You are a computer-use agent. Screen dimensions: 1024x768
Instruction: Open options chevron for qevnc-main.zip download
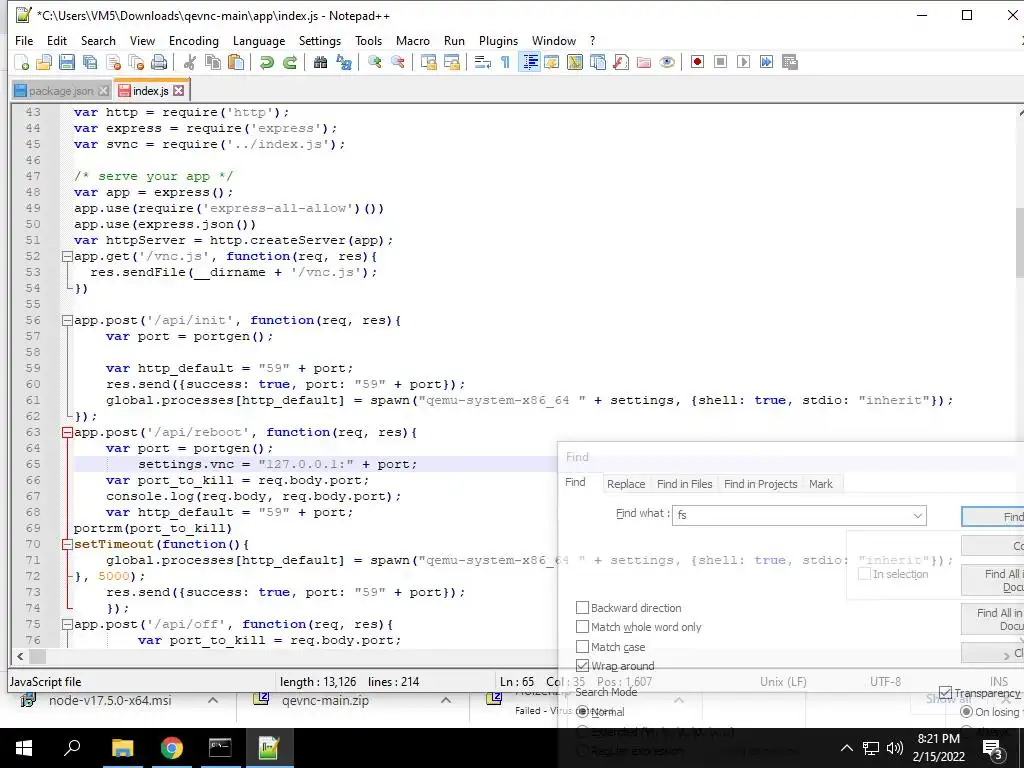tap(445, 700)
